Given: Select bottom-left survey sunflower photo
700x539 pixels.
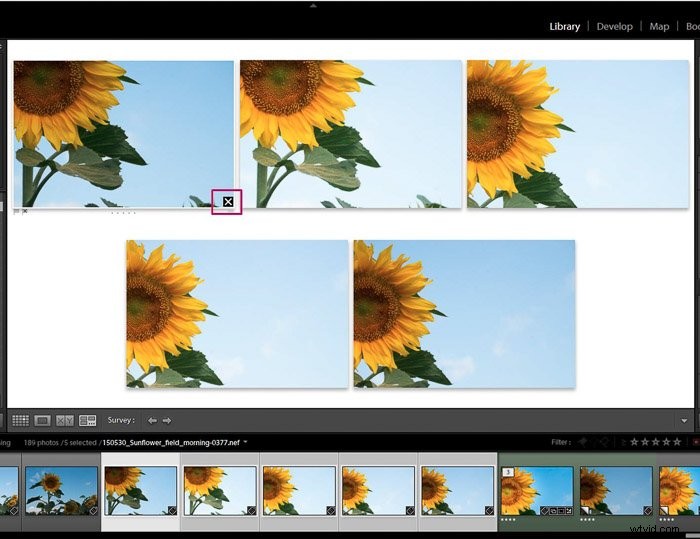Looking at the screenshot, I should pyautogui.click(x=237, y=314).
